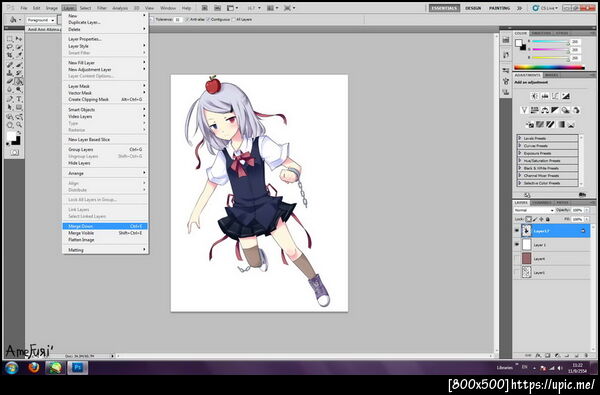Screen dimensions: 600x395
Task: Open the layer Opacity arrow
Action: coord(587,211)
